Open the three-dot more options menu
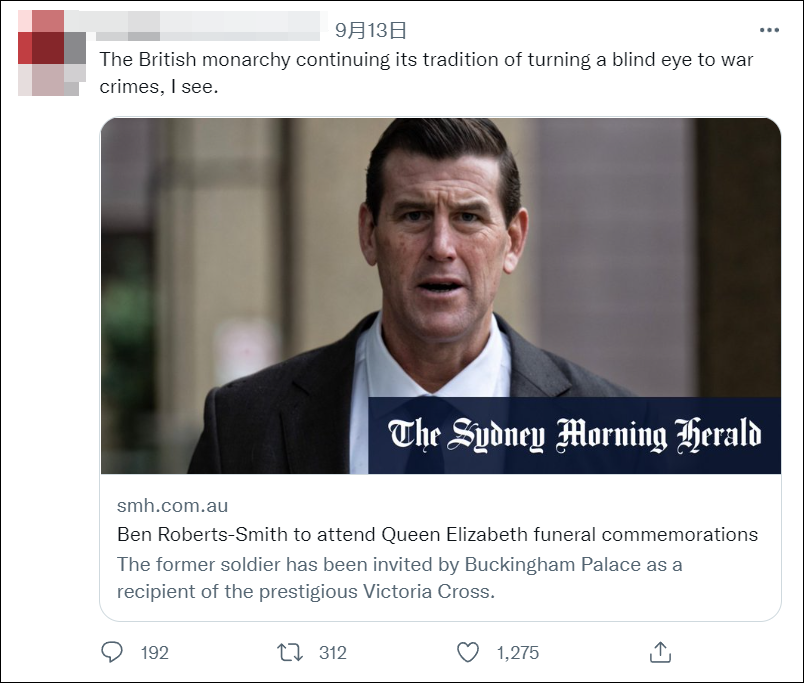The image size is (804, 683). [768, 30]
